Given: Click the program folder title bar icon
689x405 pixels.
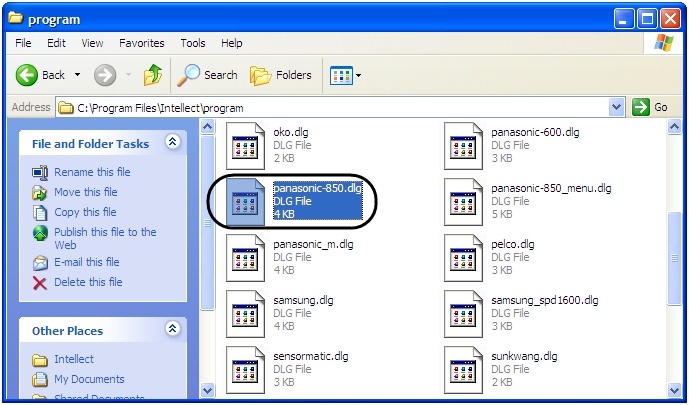Looking at the screenshot, I should 16,18.
